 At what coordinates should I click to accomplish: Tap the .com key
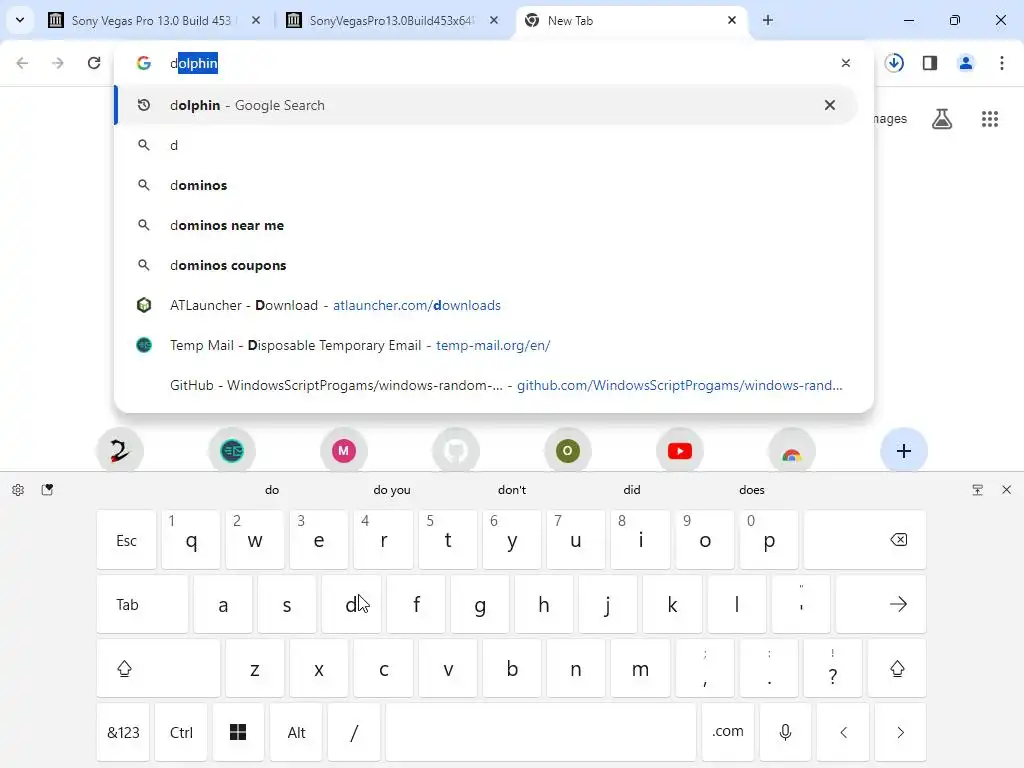pyautogui.click(x=728, y=732)
